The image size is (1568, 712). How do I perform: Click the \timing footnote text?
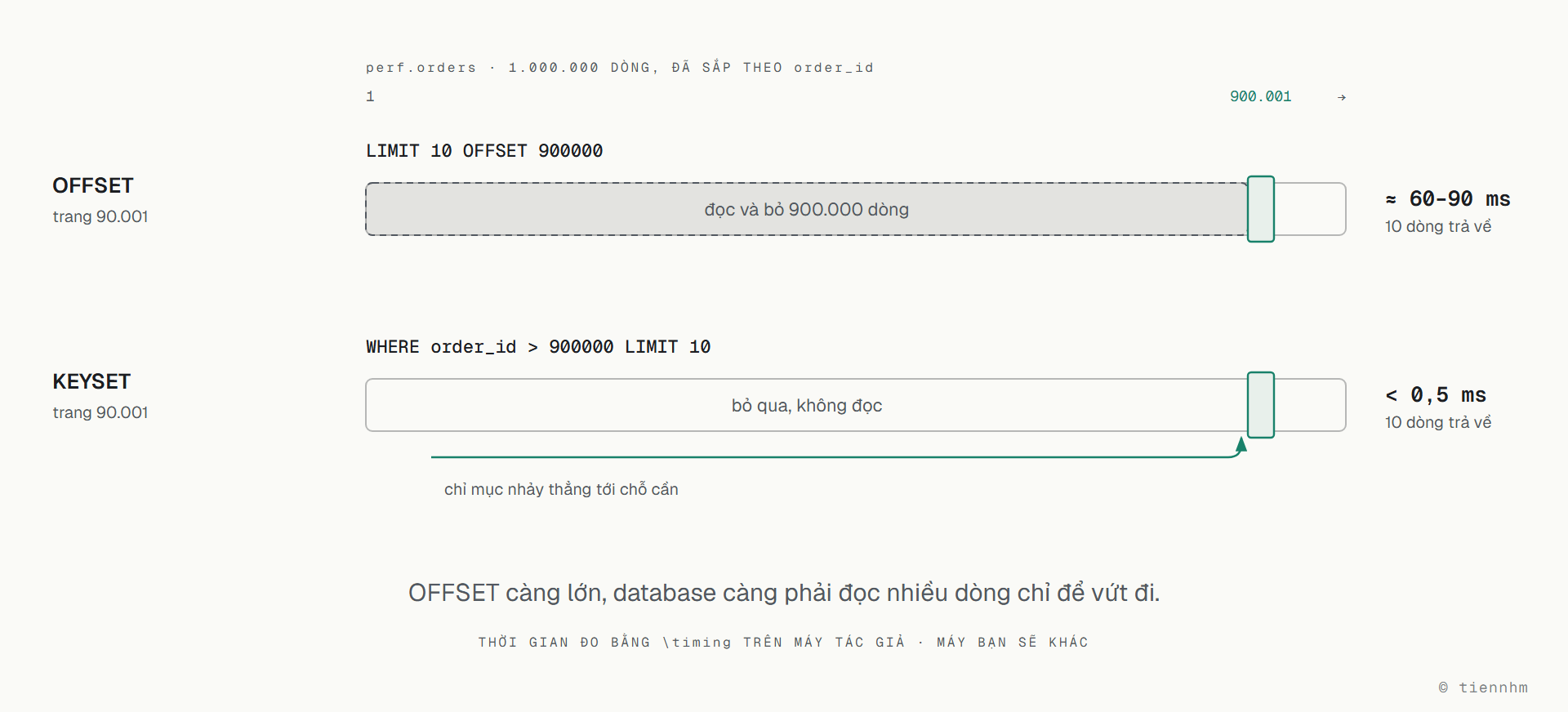click(x=783, y=642)
